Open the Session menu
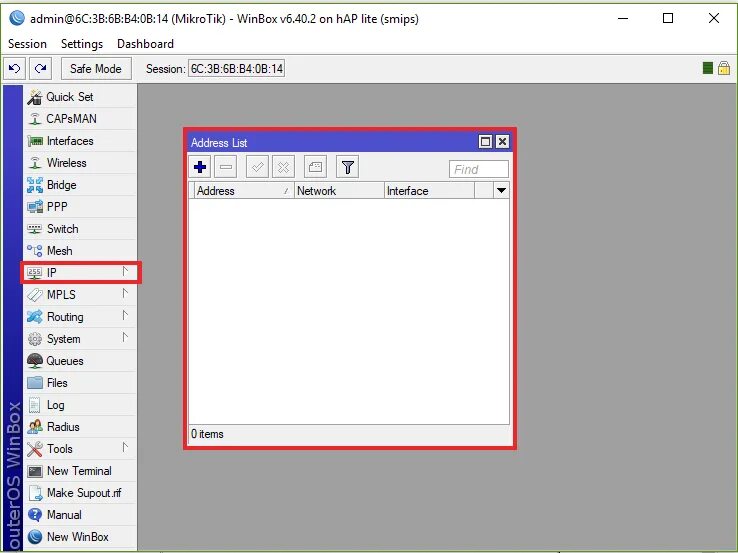The height and width of the screenshot is (553, 738). click(x=27, y=44)
